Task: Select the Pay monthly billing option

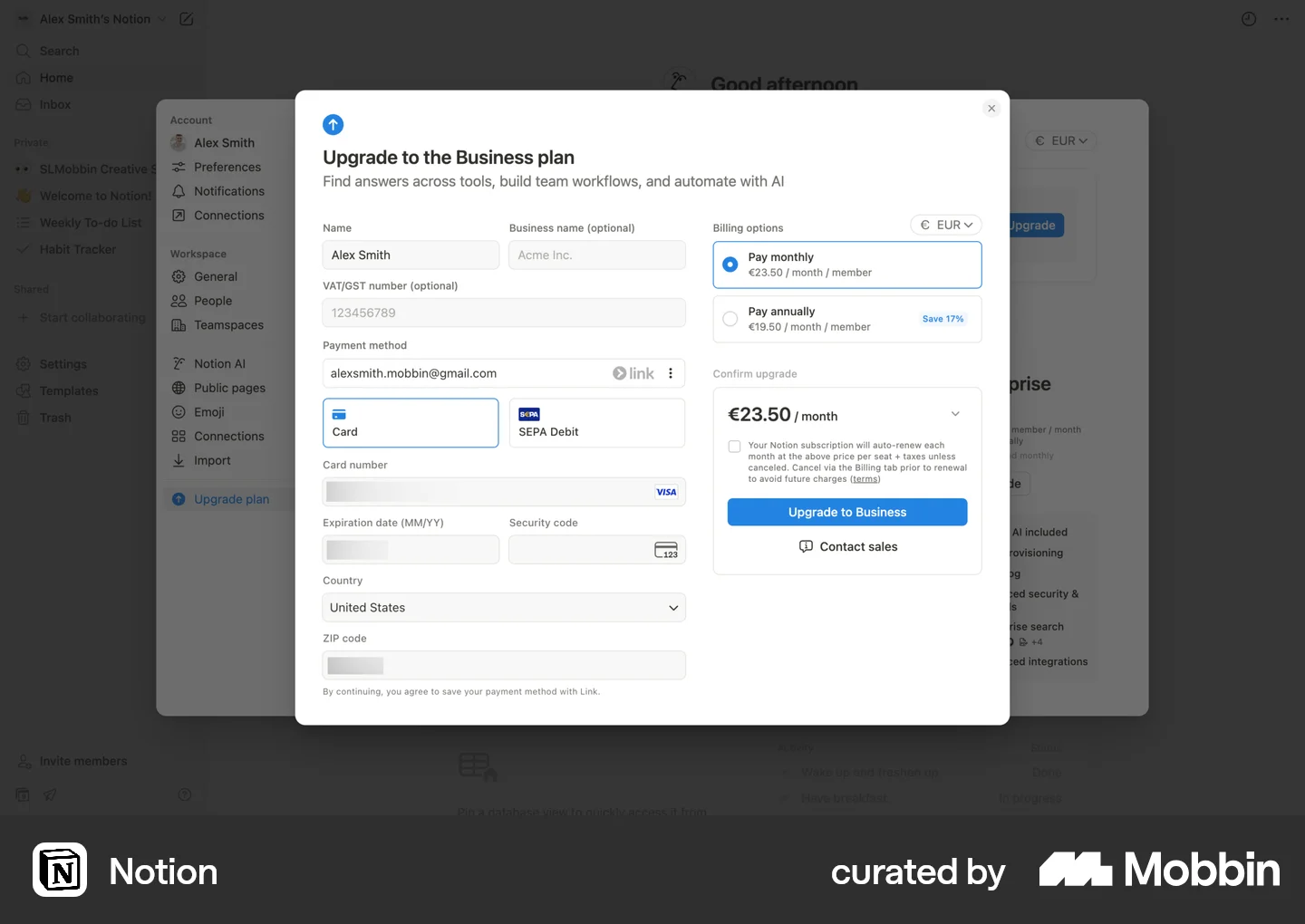Action: (847, 265)
